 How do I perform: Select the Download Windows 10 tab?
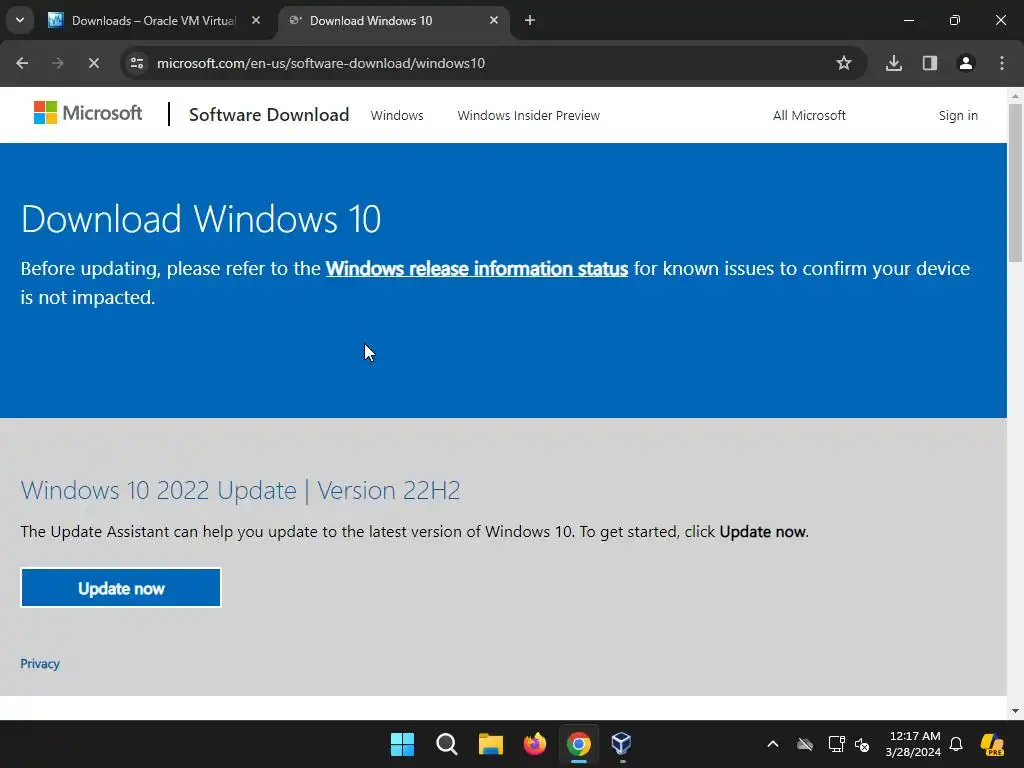click(392, 20)
